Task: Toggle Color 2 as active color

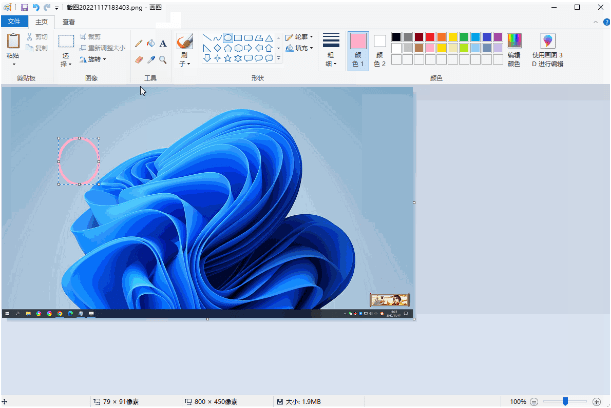Action: coord(380,51)
